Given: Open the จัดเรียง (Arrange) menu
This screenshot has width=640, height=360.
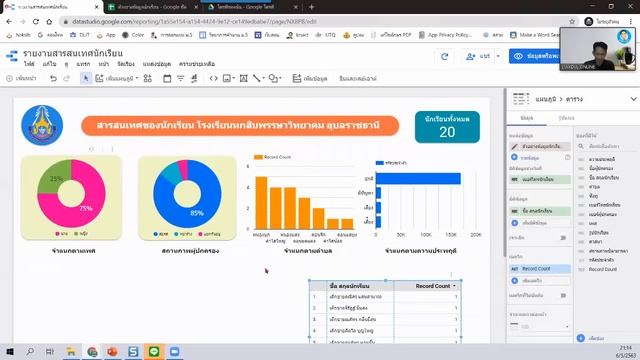Looking at the screenshot, I should click(126, 64).
